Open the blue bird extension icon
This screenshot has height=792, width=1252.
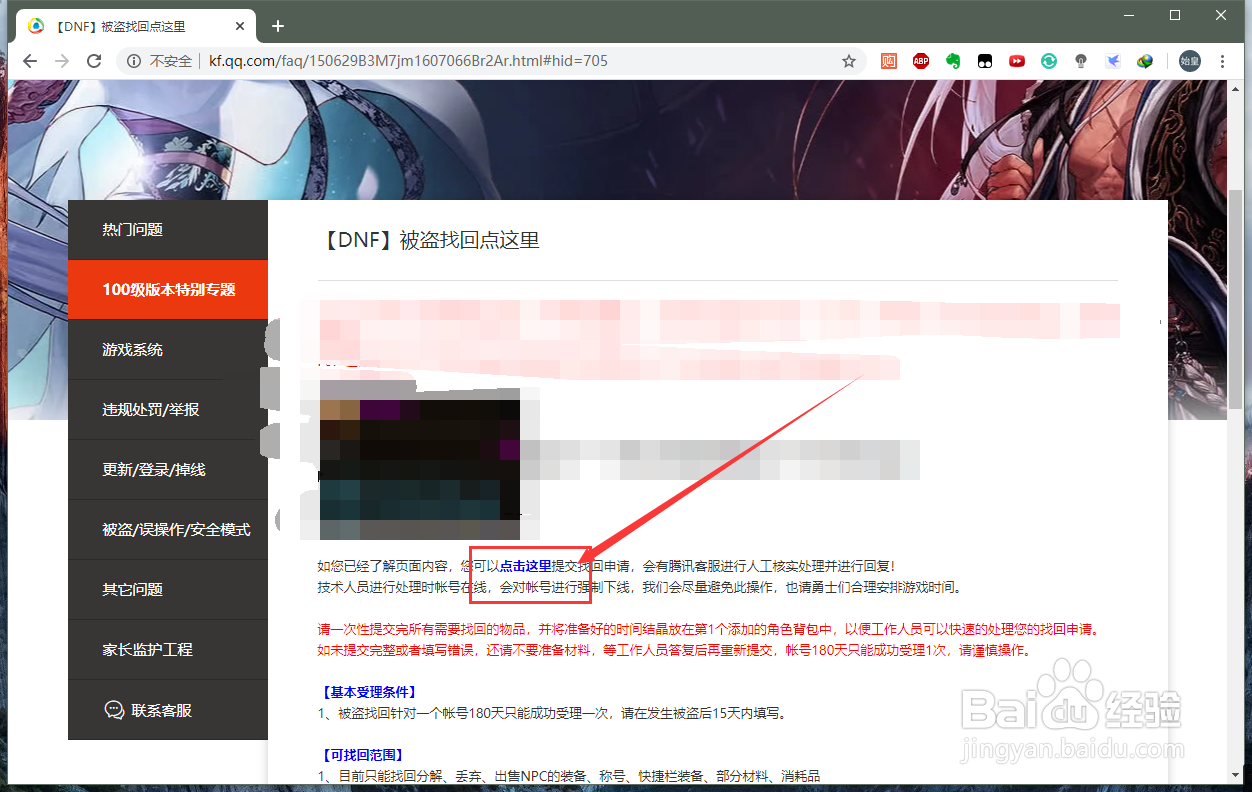(x=1113, y=61)
